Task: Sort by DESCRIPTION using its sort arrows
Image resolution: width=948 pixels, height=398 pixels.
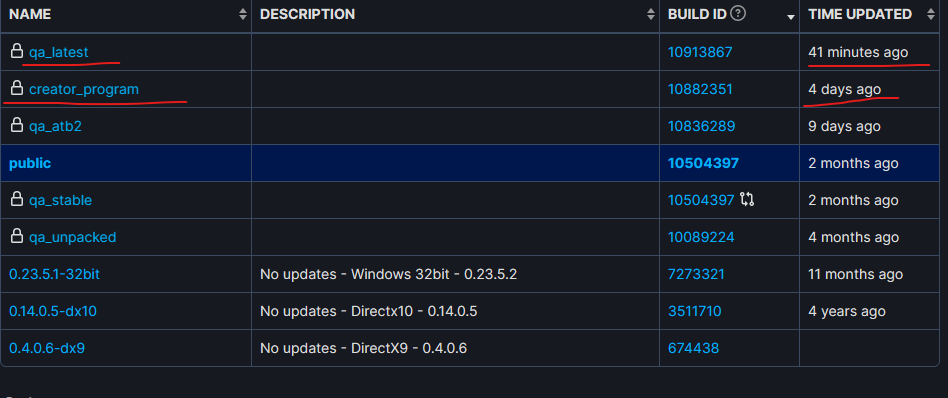Action: [x=651, y=15]
